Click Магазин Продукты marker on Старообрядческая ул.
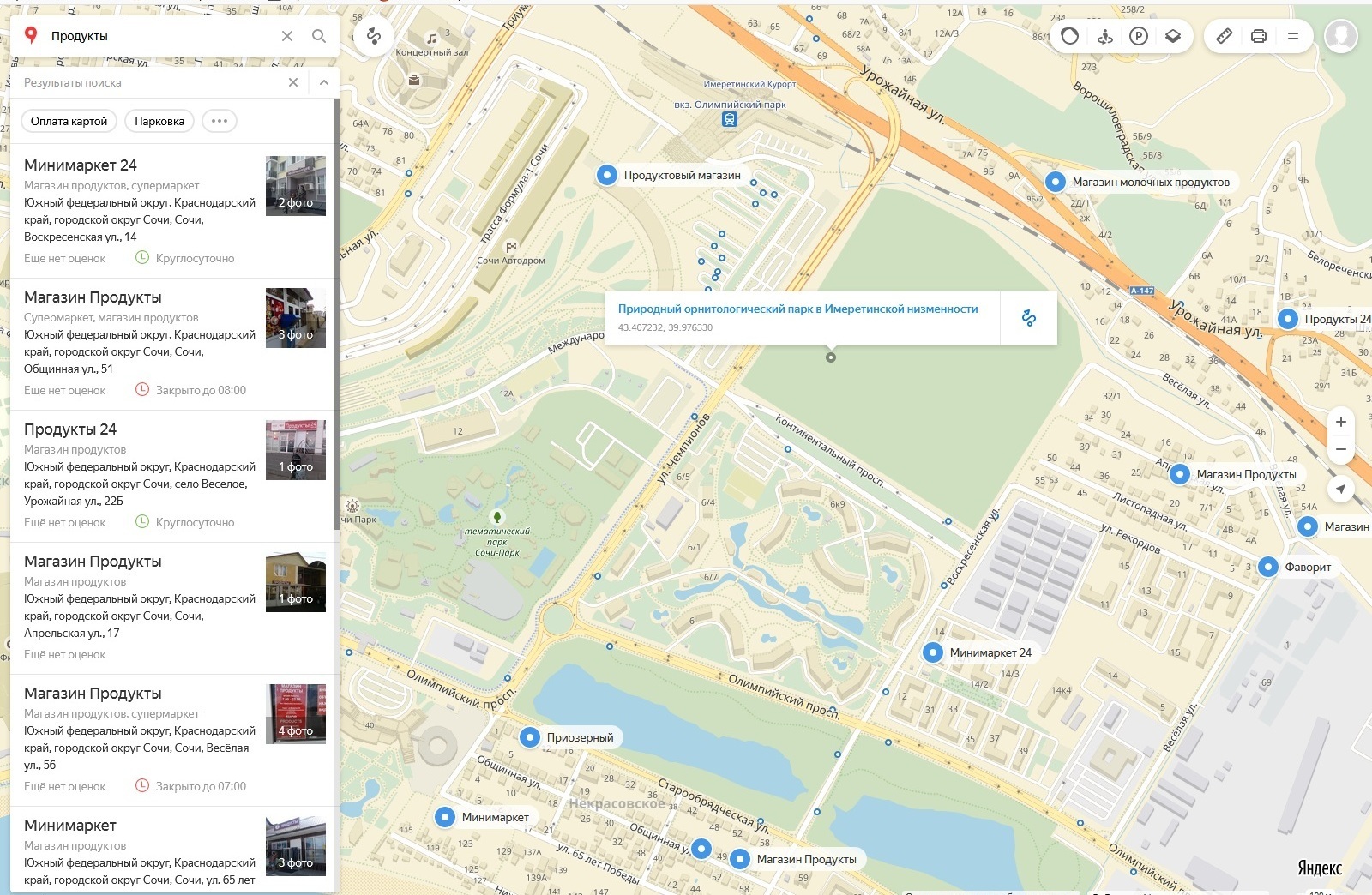The width and height of the screenshot is (1372, 895). (x=740, y=859)
